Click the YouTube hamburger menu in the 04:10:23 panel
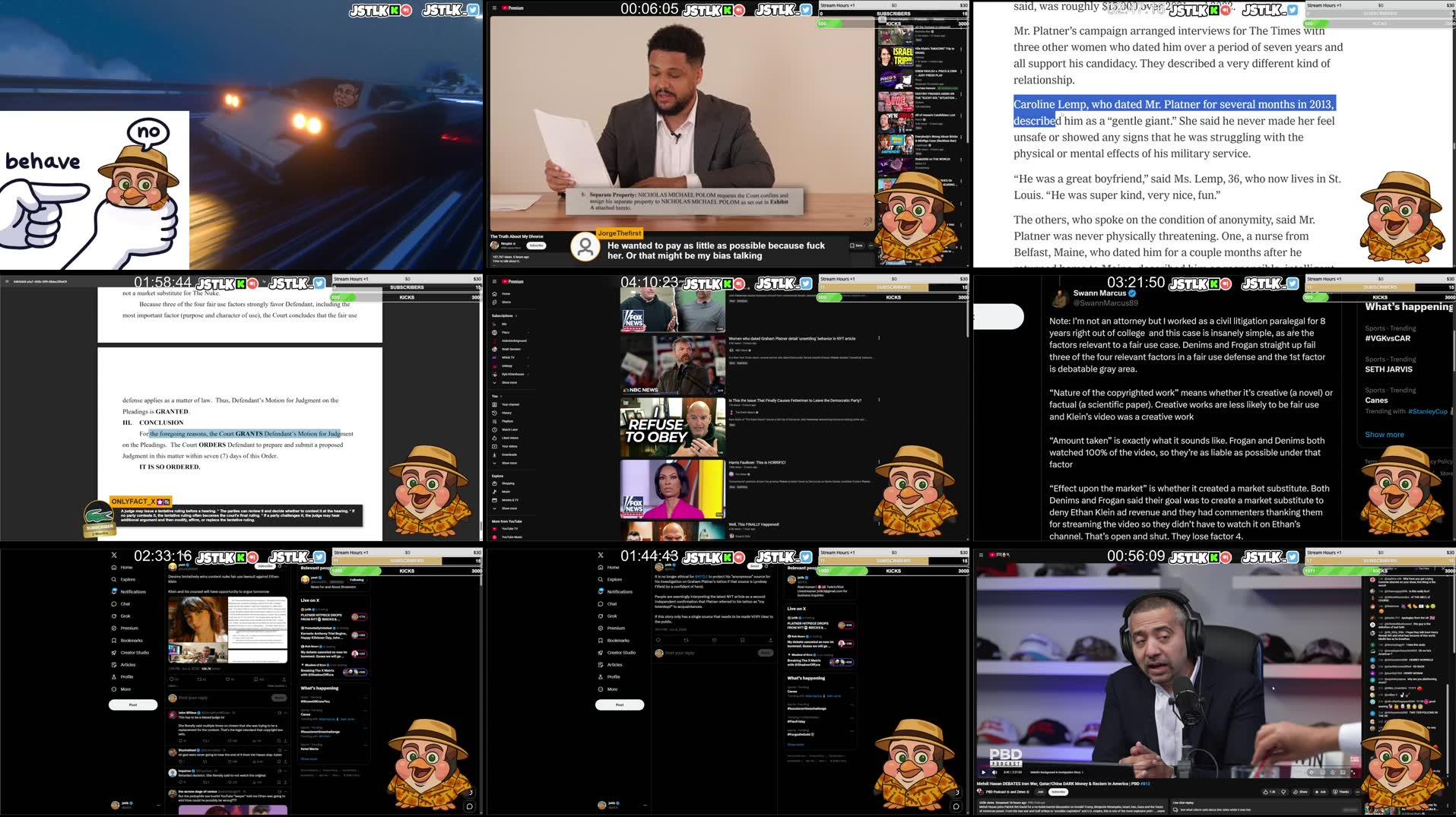The height and width of the screenshot is (817, 1456). point(494,281)
